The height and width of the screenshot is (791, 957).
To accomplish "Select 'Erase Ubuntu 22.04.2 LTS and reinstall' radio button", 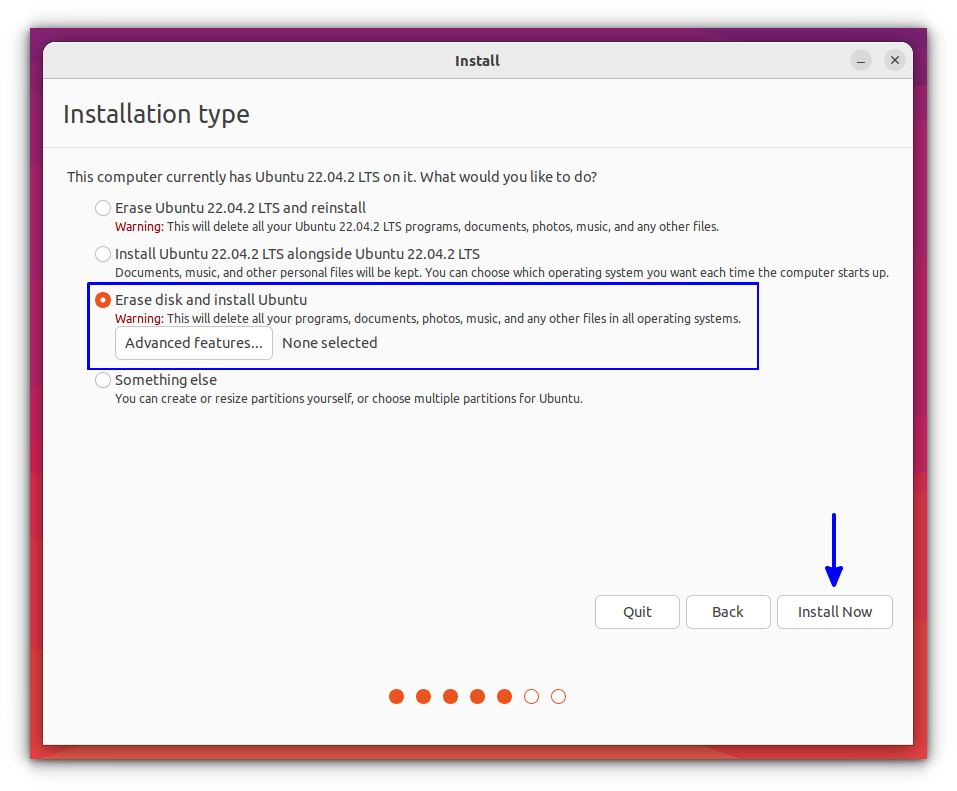I will pos(103,208).
